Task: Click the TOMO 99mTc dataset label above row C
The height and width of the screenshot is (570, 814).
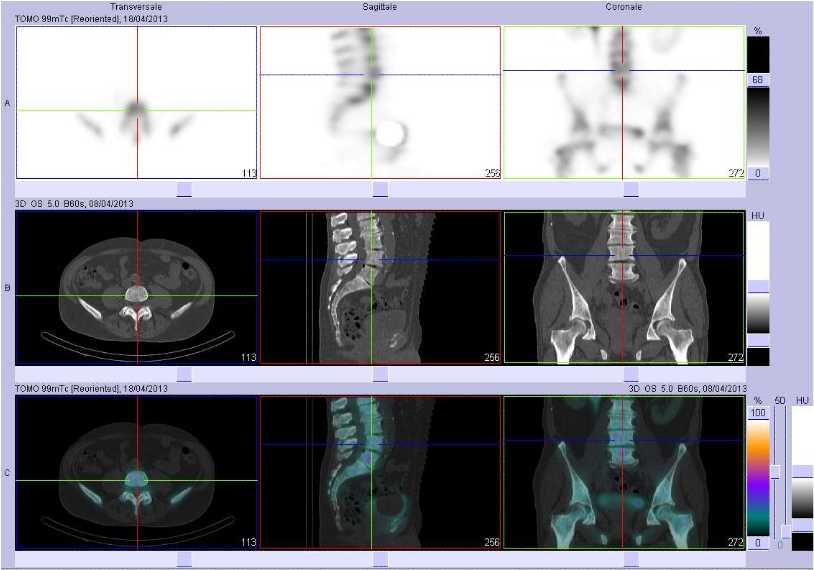Action: (x=91, y=388)
